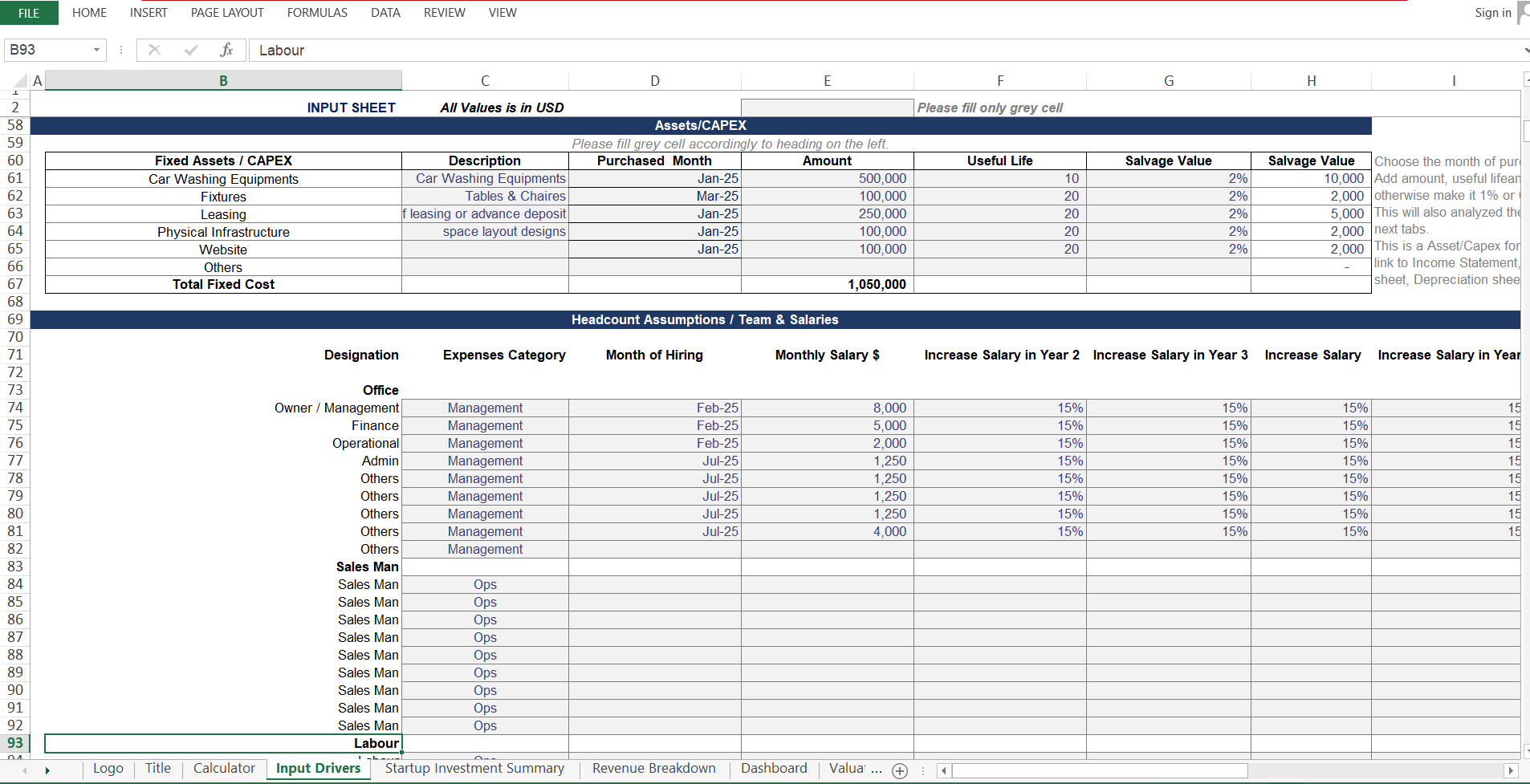Viewport: 1530px width, 784px height.
Task: Switch to the Calculator sheet tab
Action: pos(224,768)
